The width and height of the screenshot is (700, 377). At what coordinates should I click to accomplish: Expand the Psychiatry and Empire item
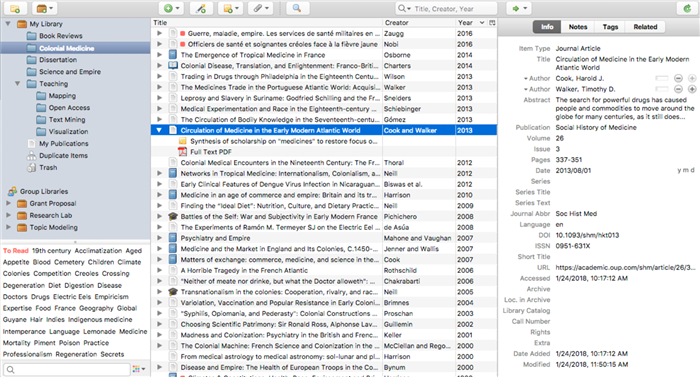[x=159, y=238]
